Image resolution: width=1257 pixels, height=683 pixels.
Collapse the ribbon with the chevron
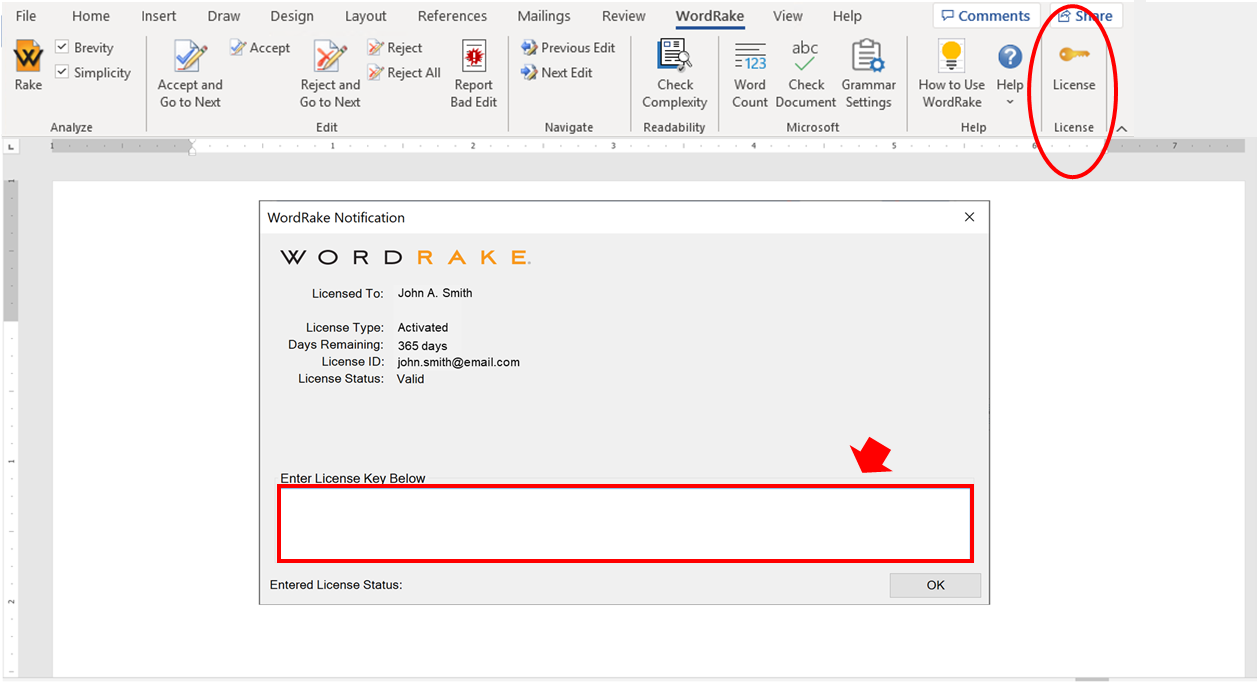pyautogui.click(x=1121, y=128)
